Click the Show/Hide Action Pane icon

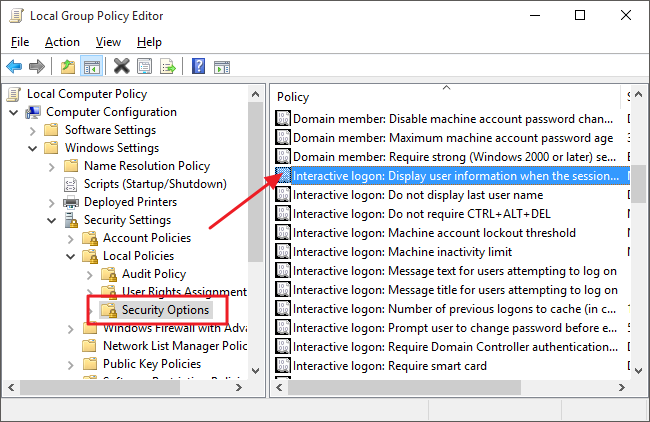point(221,67)
